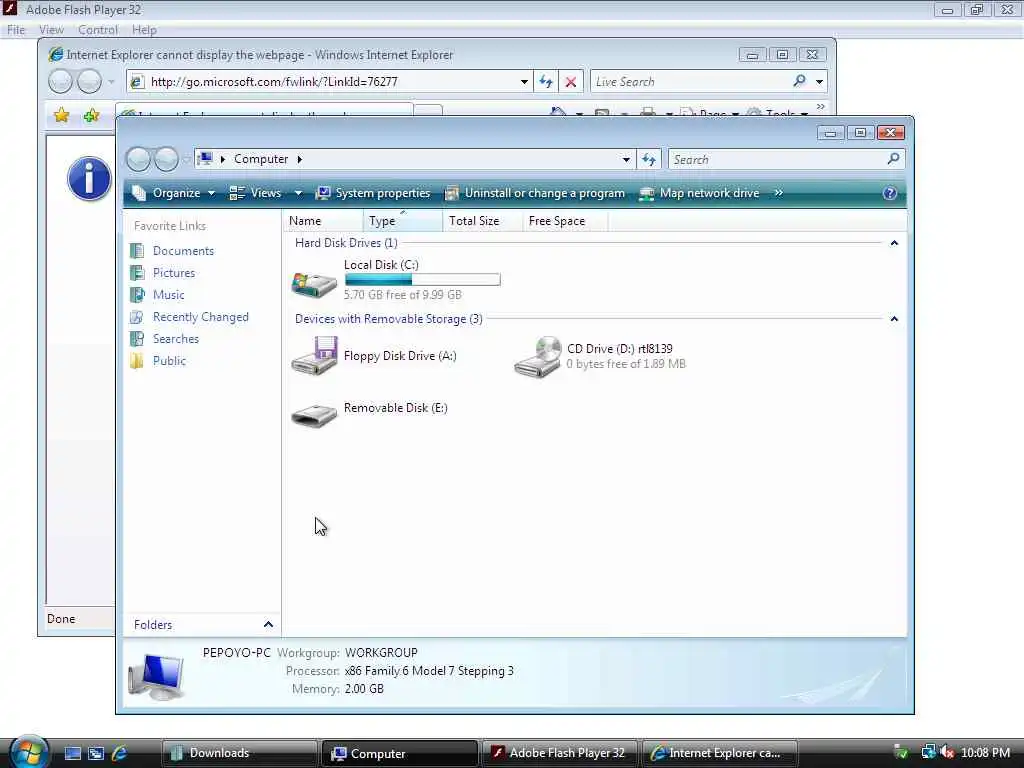The image size is (1024, 768).
Task: Click the Switch between windows quick launch icon
Action: click(96, 753)
